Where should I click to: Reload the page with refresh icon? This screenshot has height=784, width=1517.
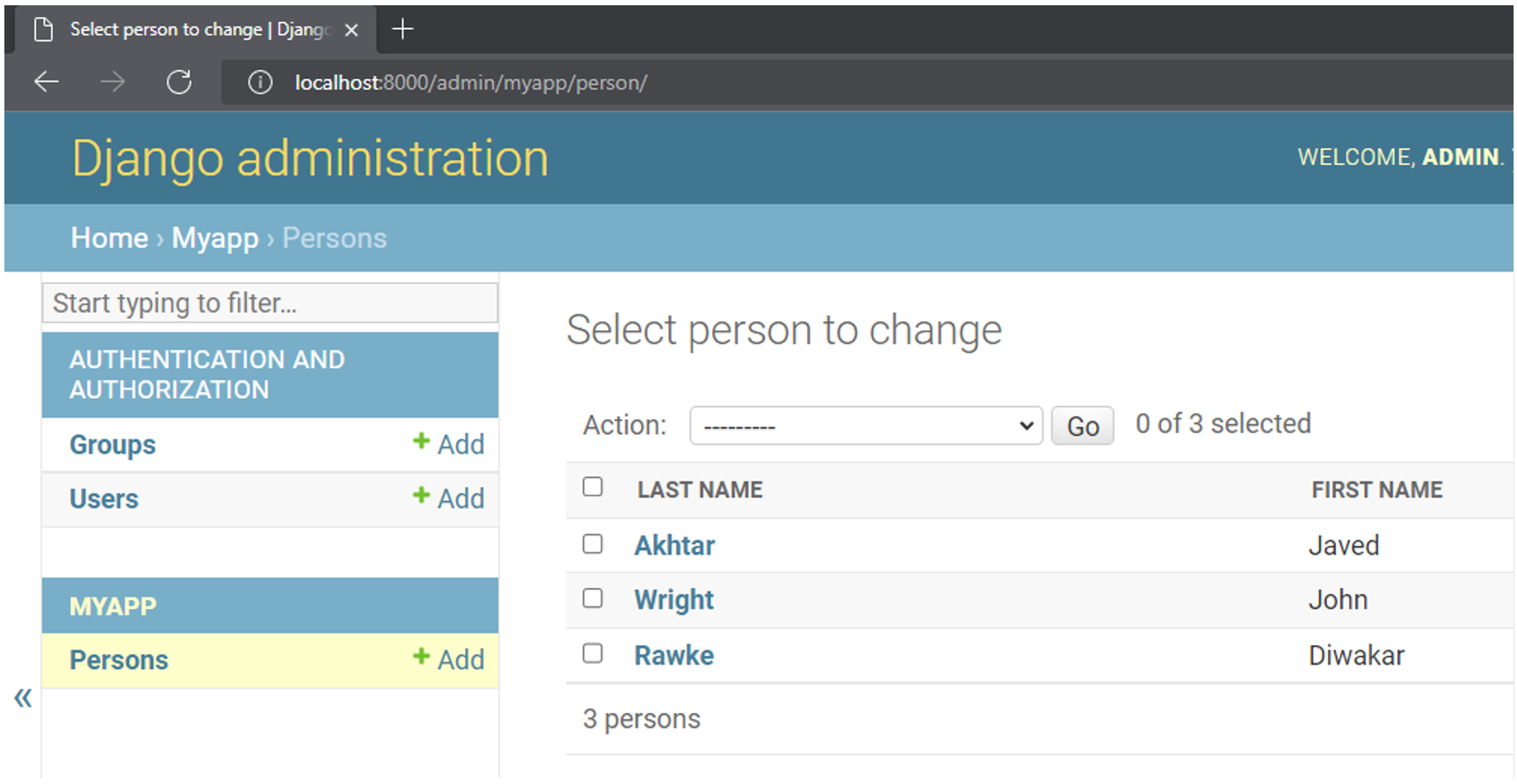tap(179, 83)
